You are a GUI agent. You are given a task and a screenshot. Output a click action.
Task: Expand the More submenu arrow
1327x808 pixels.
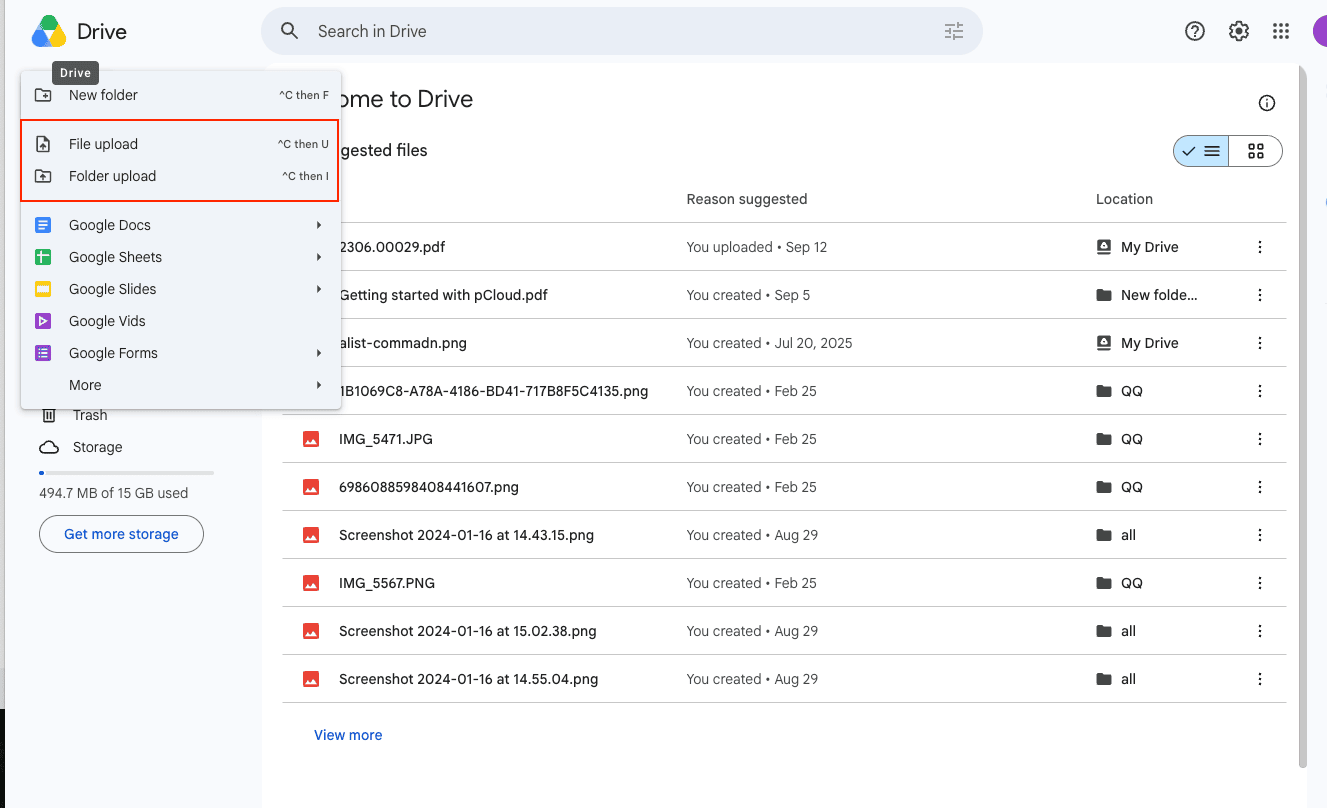point(319,385)
